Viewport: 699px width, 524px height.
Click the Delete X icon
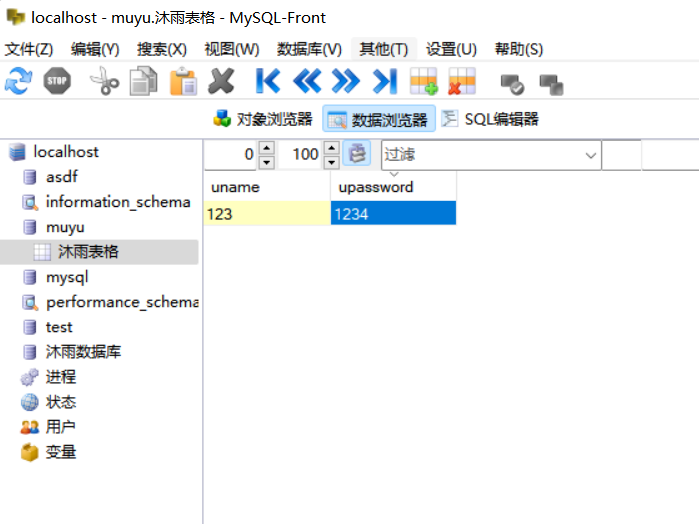(x=222, y=81)
